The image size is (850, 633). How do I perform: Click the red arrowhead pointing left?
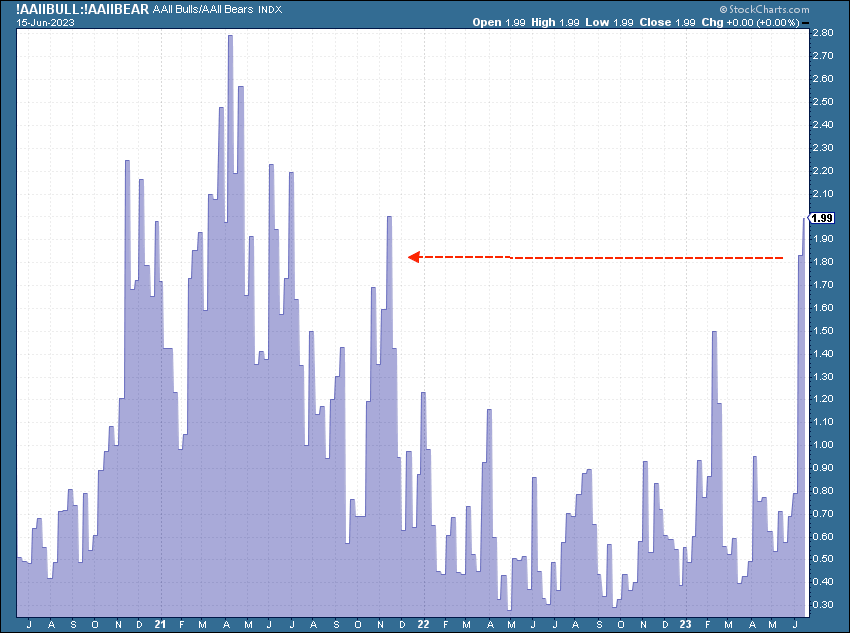[x=413, y=257]
